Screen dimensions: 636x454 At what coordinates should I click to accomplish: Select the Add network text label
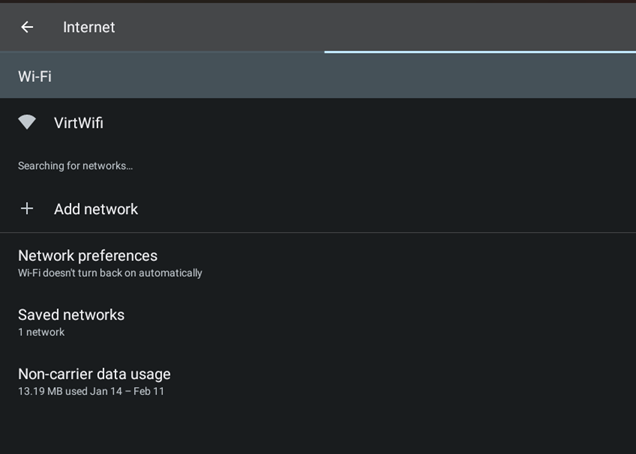point(96,209)
